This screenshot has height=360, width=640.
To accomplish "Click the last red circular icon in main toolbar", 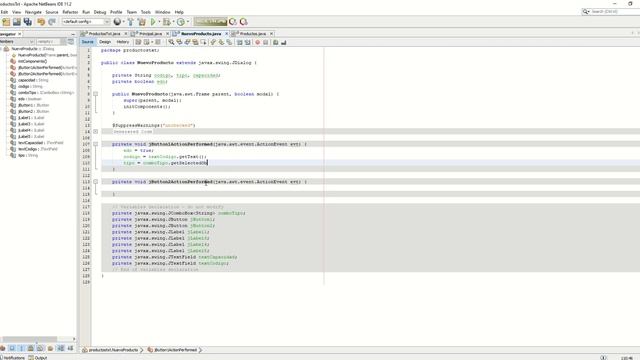I will pyautogui.click(x=244, y=22).
